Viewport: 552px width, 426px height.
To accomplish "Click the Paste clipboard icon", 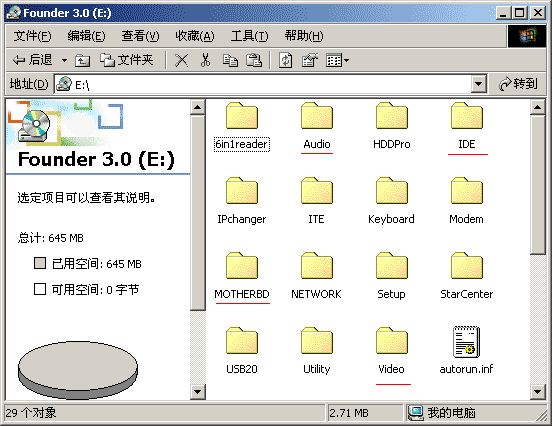I will [253, 60].
